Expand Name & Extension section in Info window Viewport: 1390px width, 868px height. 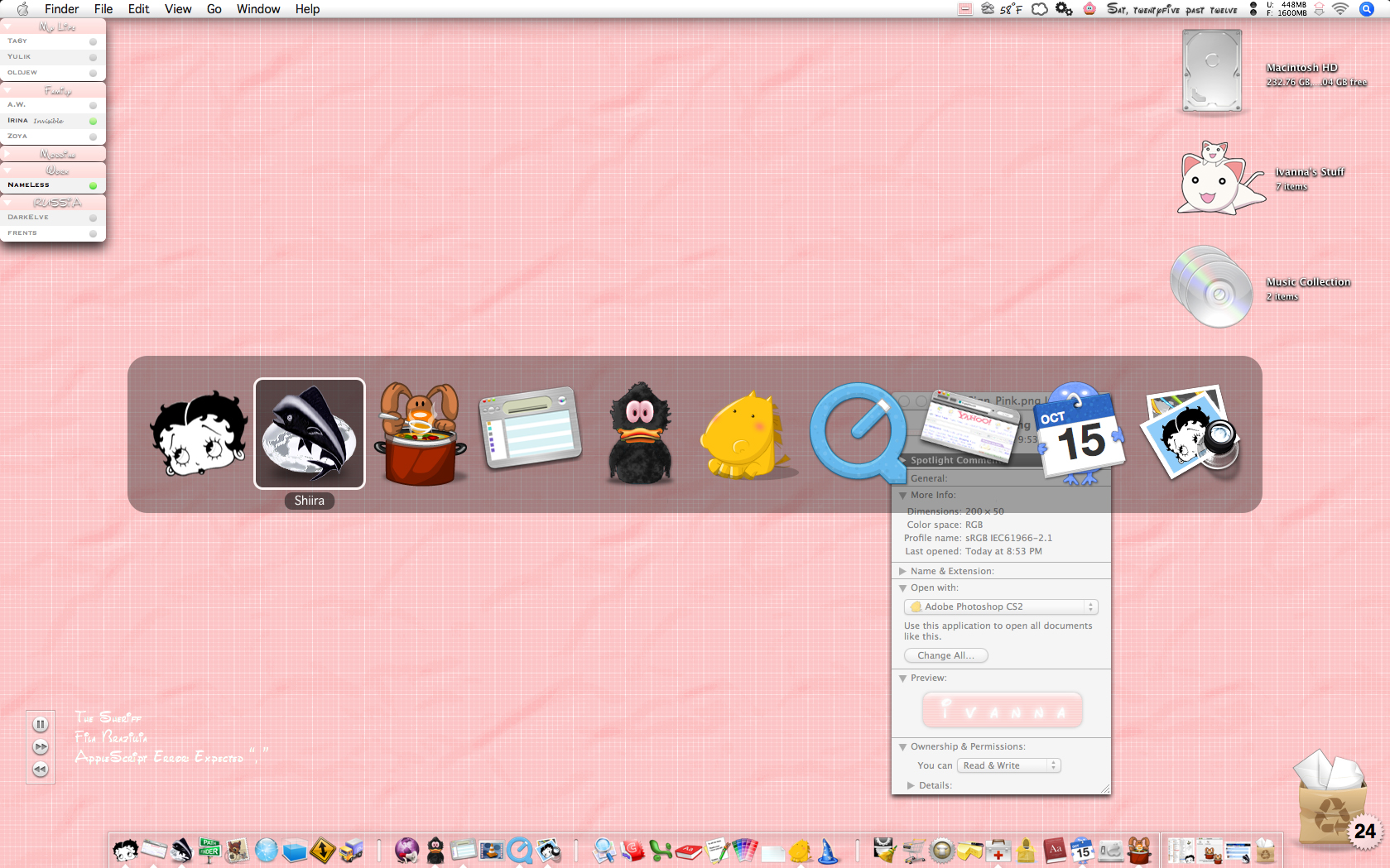pos(902,571)
